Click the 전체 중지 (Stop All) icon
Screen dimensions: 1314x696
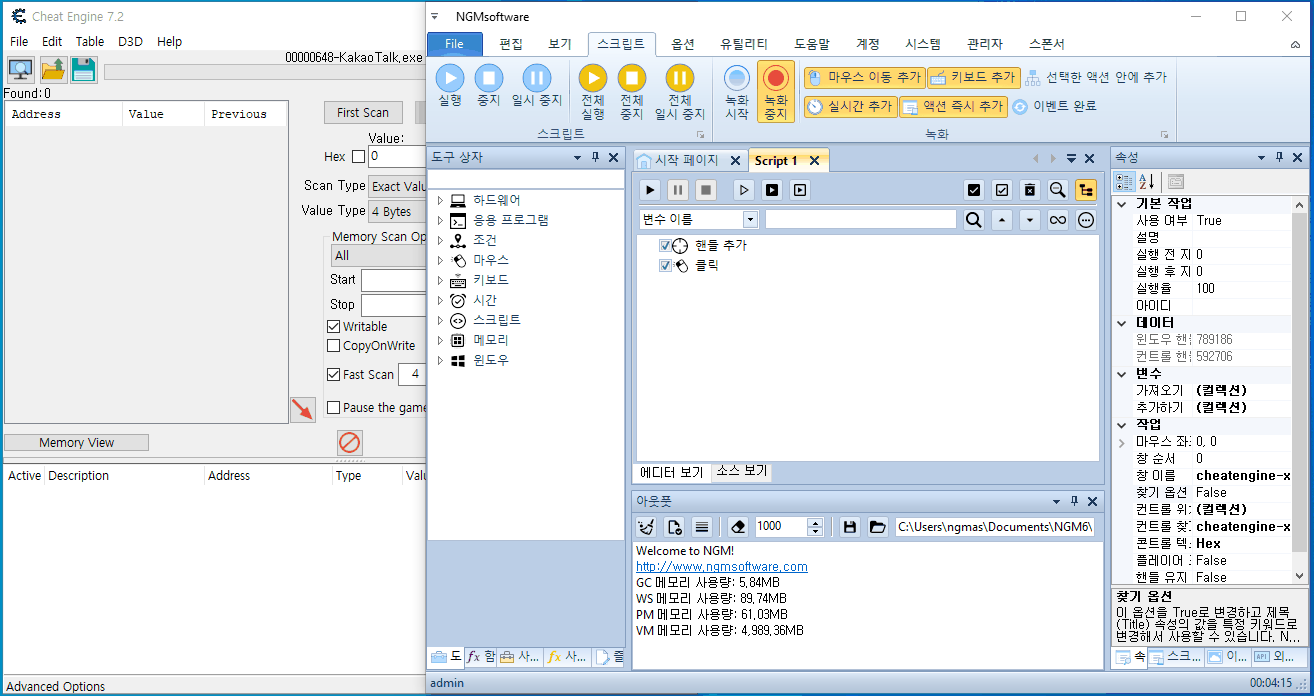632,78
